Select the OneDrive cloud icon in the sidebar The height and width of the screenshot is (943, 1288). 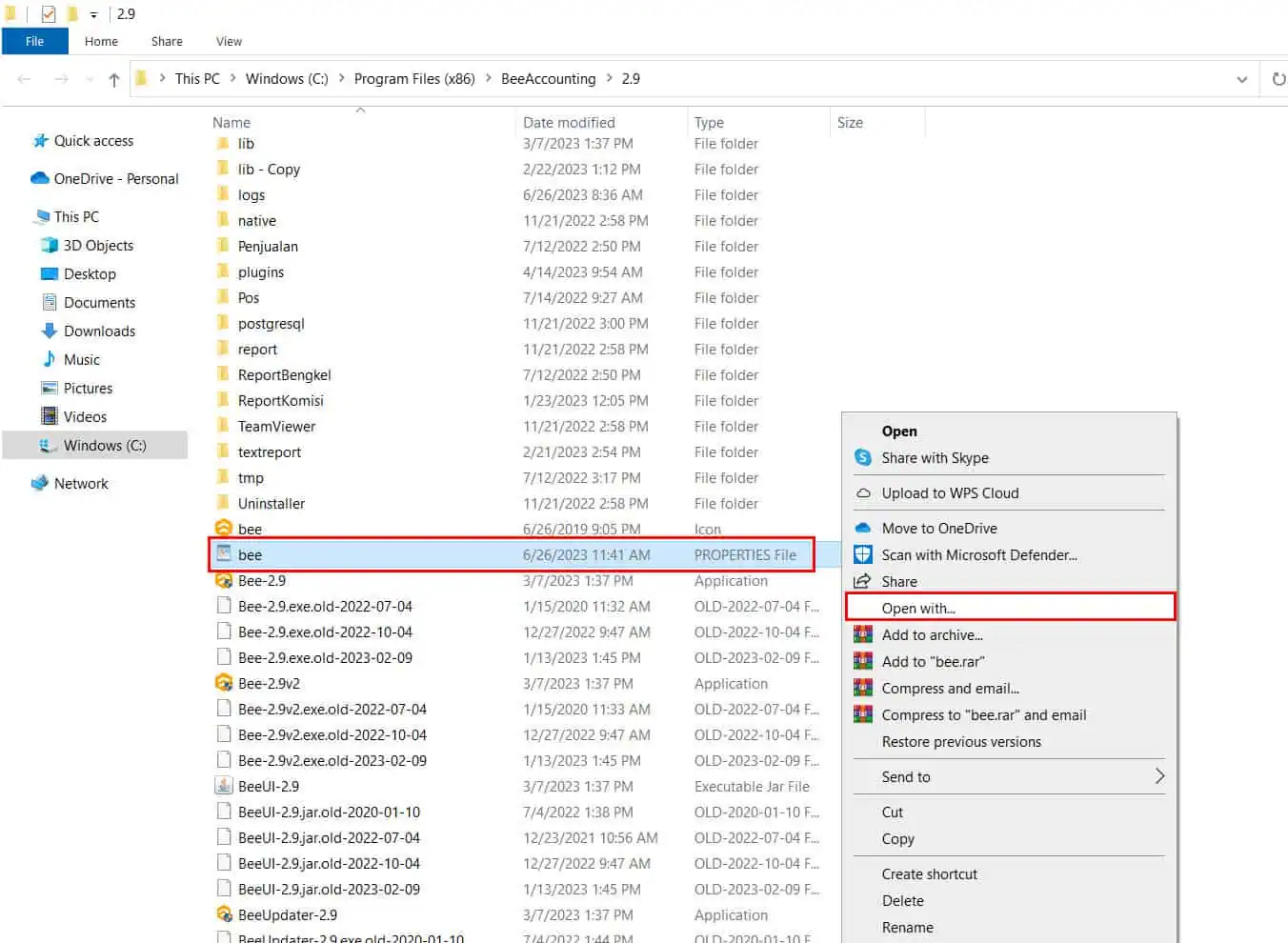click(39, 178)
